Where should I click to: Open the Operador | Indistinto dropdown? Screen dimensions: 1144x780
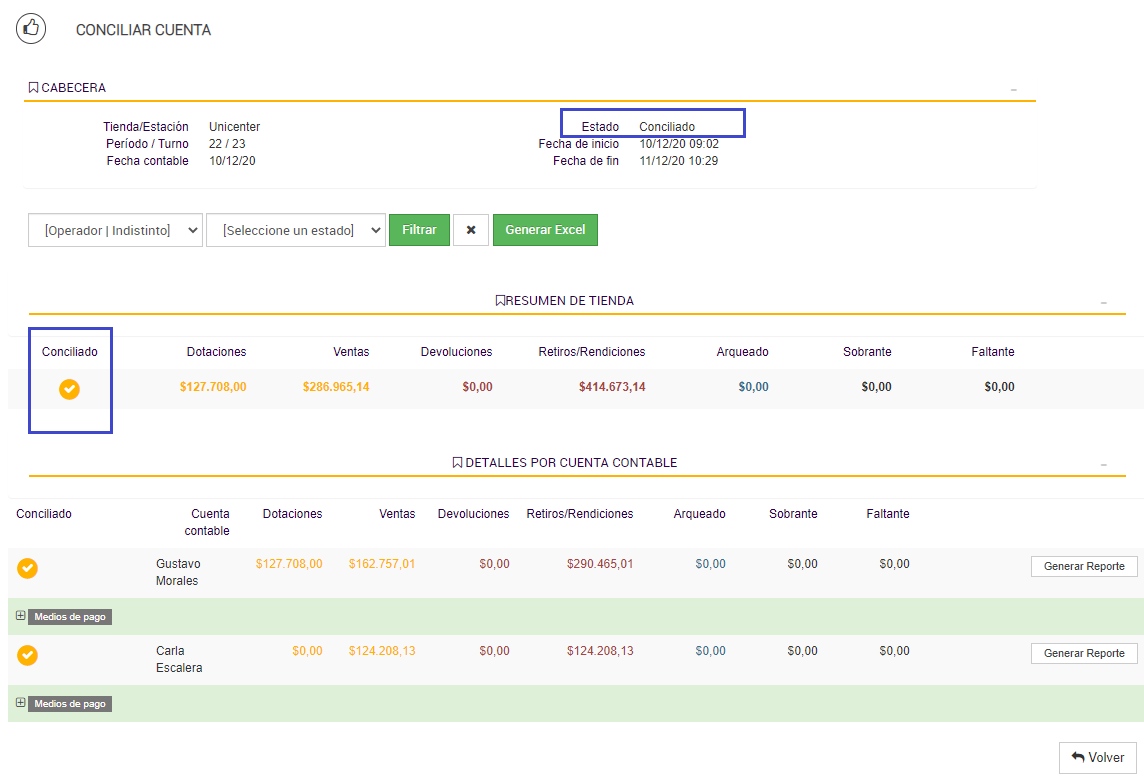click(x=115, y=230)
